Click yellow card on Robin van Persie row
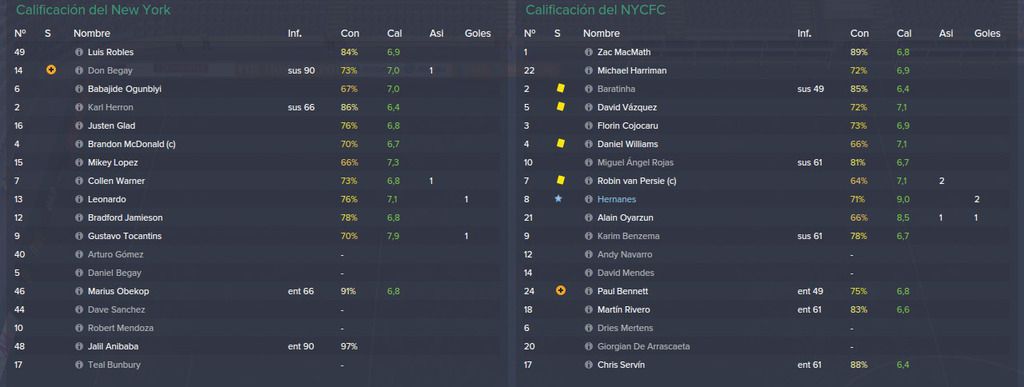Image resolution: width=1024 pixels, height=387 pixels. coord(560,180)
